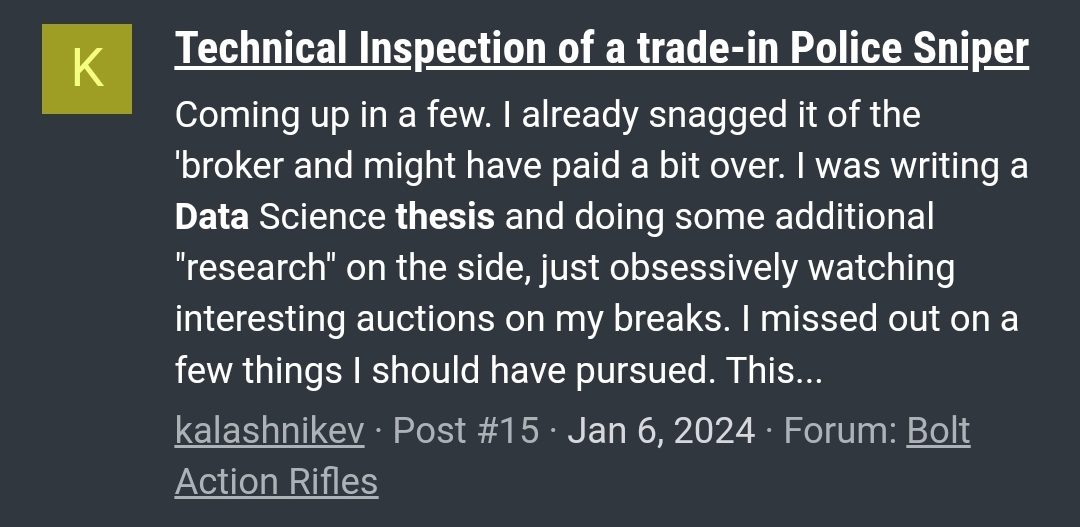Click the snippet text starting Coming up
Image resolution: width=1080 pixels, height=527 pixels.
[602, 242]
